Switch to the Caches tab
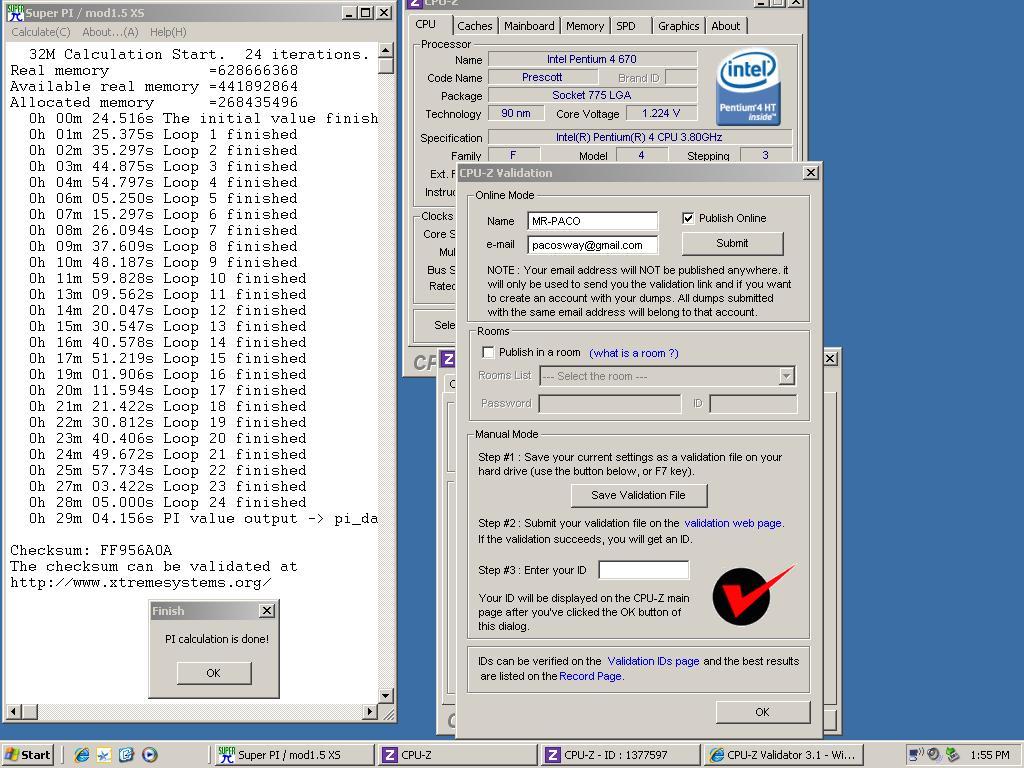Image resolution: width=1024 pixels, height=768 pixels. (x=475, y=26)
